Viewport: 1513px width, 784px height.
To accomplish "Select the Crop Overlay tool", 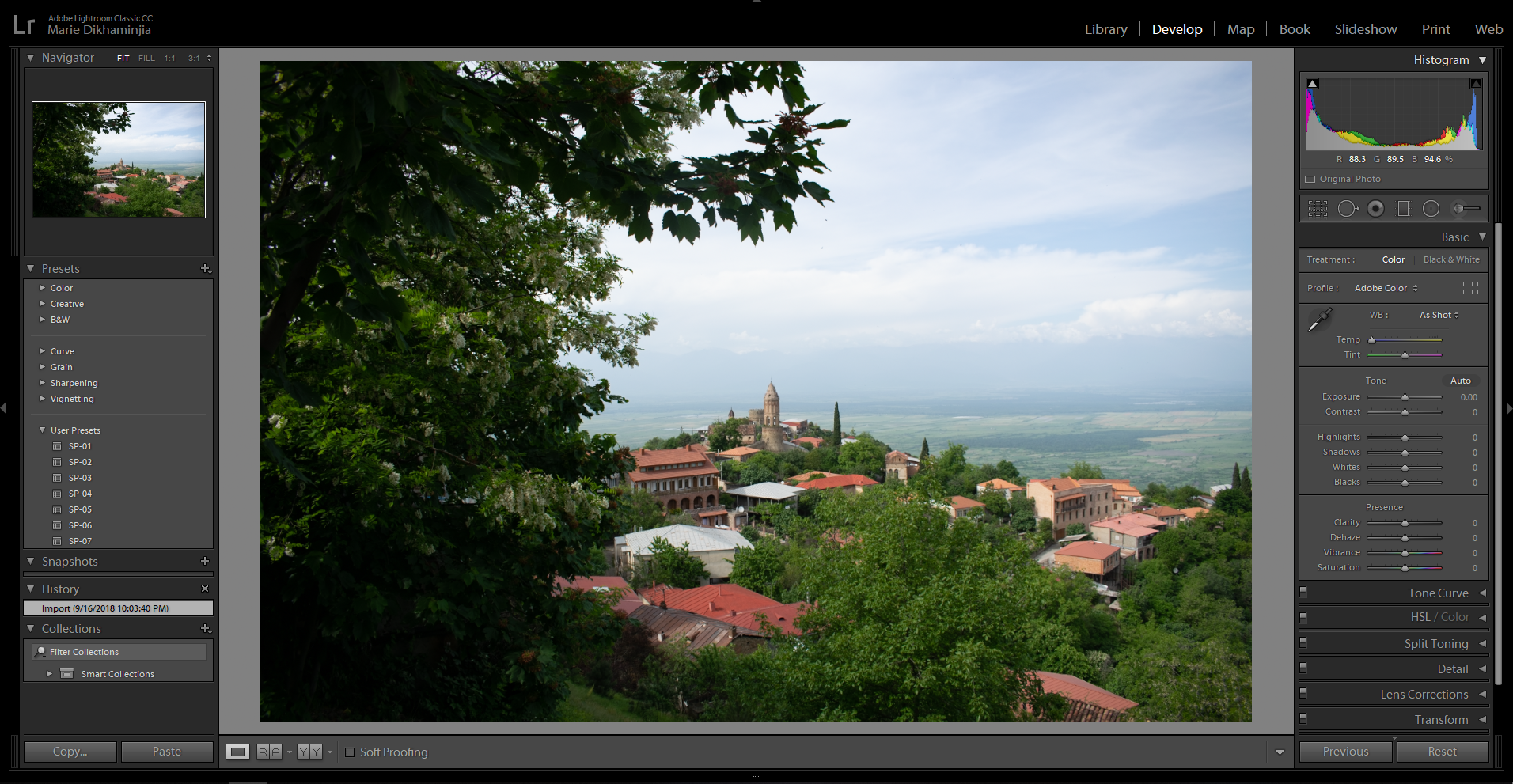I will pos(1318,209).
